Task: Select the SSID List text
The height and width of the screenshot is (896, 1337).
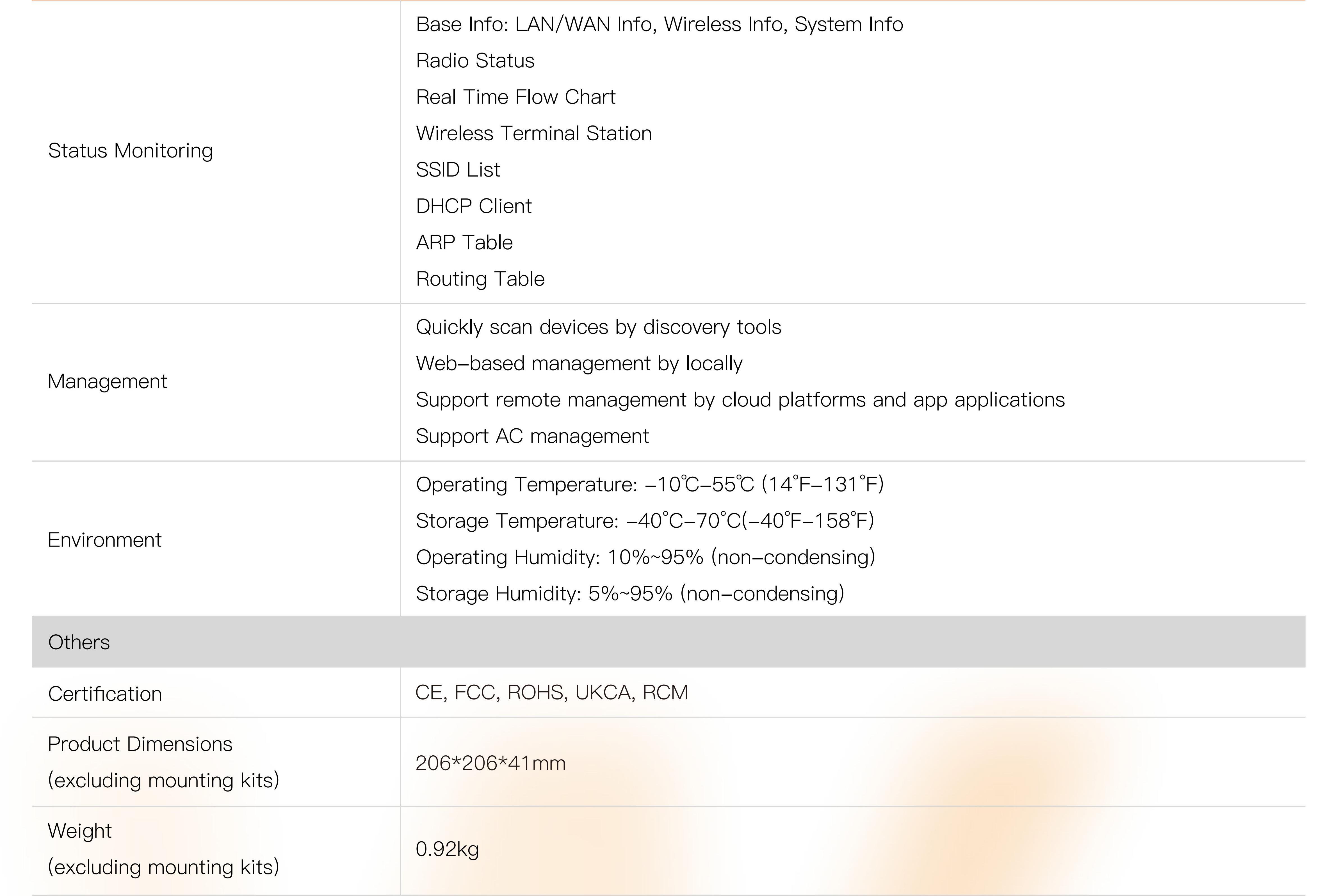Action: 458,170
